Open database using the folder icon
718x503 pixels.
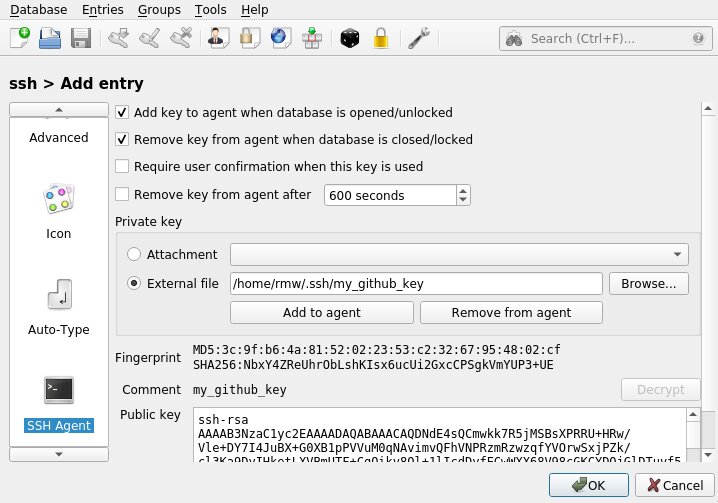pyautogui.click(x=50, y=38)
